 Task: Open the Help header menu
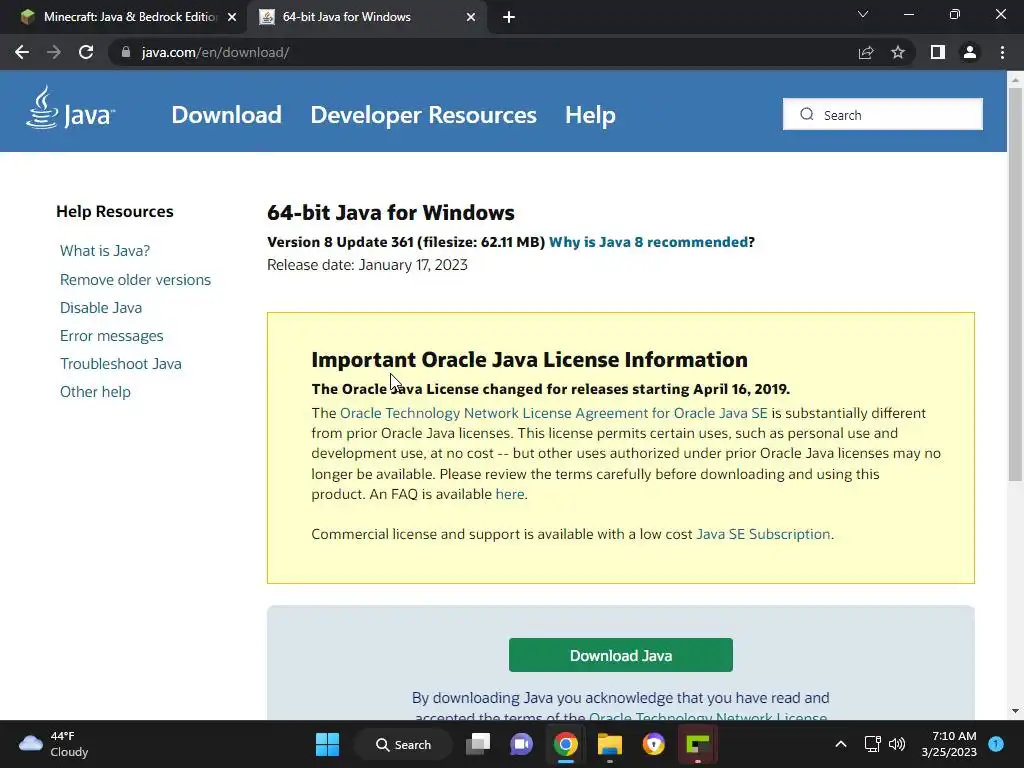pos(590,115)
